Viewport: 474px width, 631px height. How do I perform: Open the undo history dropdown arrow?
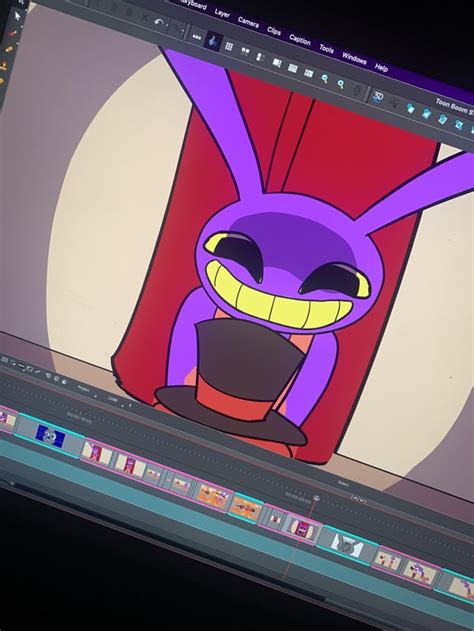[167, 26]
